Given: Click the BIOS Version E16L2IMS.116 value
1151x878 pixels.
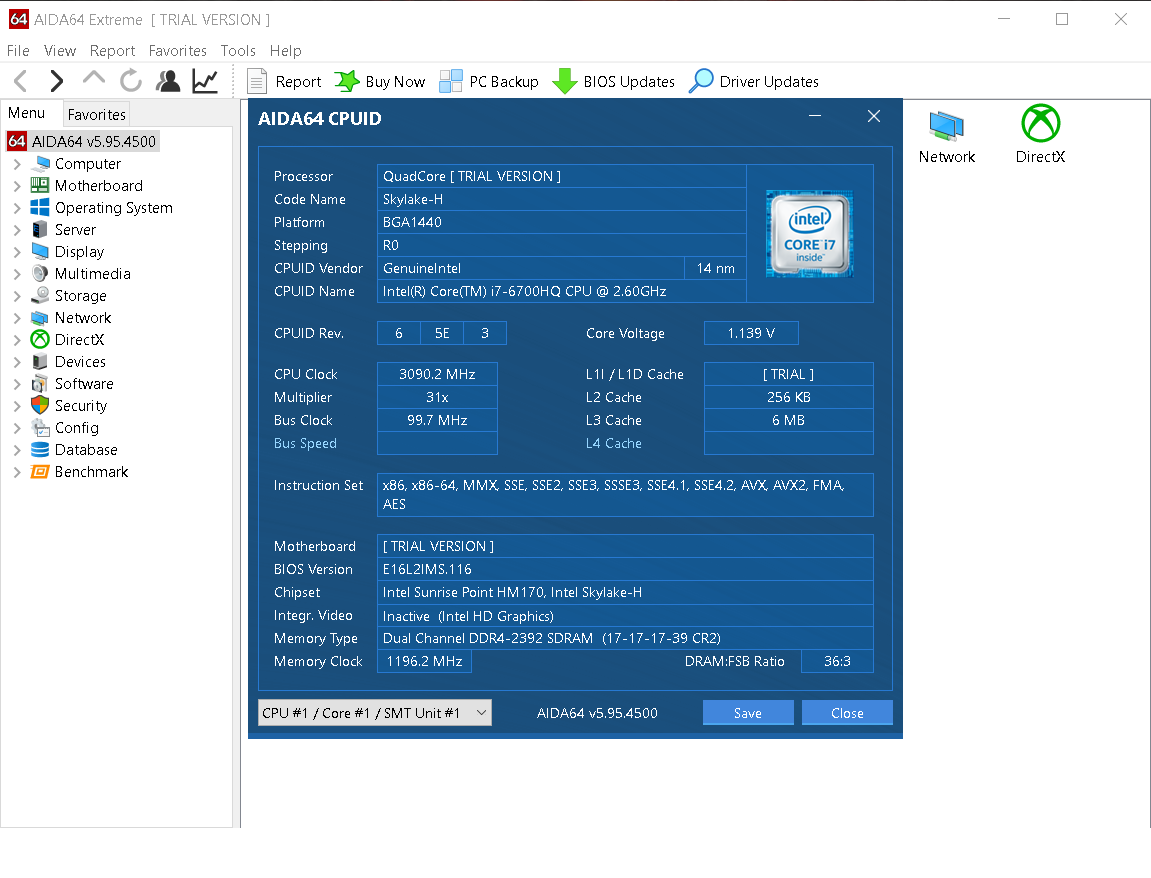Looking at the screenshot, I should pyautogui.click(x=625, y=569).
